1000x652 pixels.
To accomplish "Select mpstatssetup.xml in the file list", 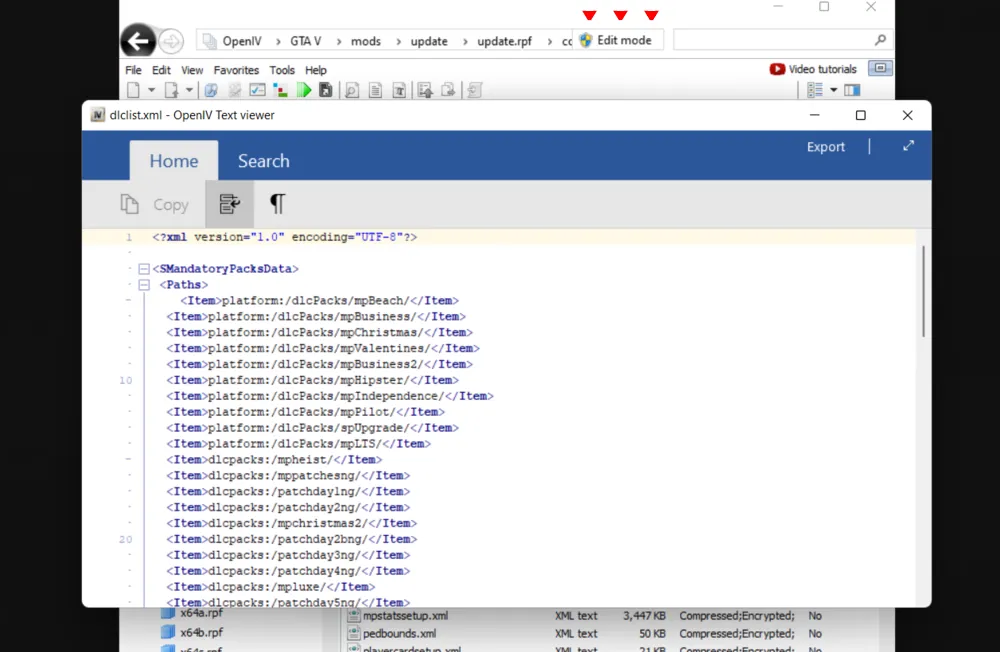I will 397,616.
